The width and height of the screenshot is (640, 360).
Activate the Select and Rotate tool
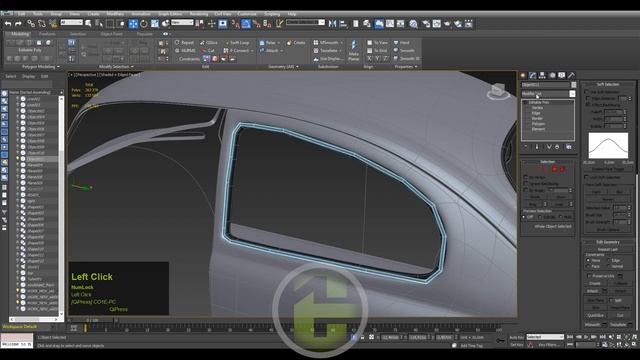(x=143, y=24)
